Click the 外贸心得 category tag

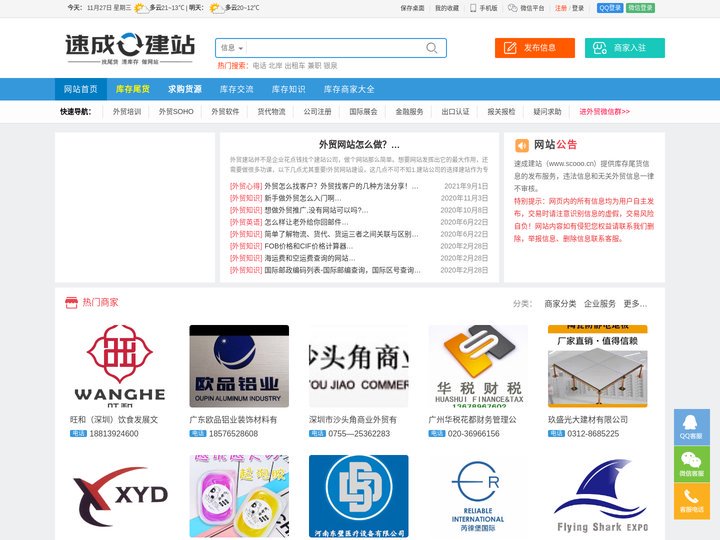[x=246, y=186]
